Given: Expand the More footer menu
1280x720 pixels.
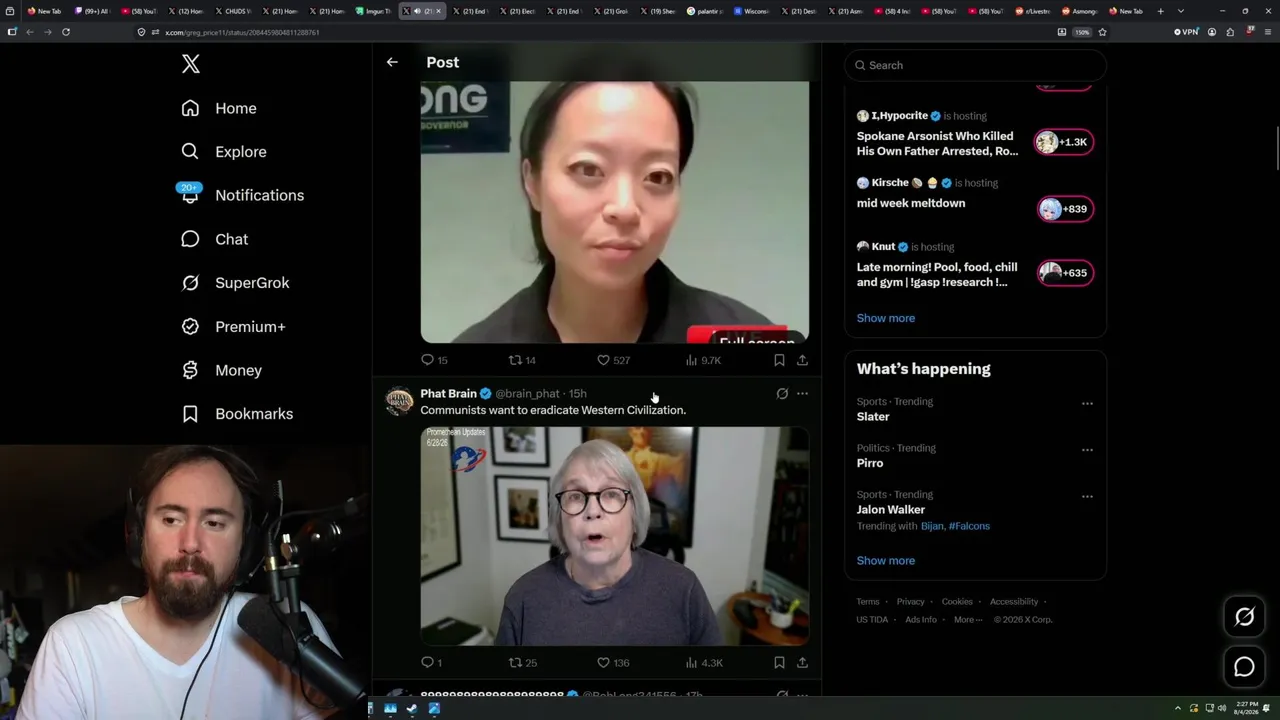Looking at the screenshot, I should (x=967, y=620).
